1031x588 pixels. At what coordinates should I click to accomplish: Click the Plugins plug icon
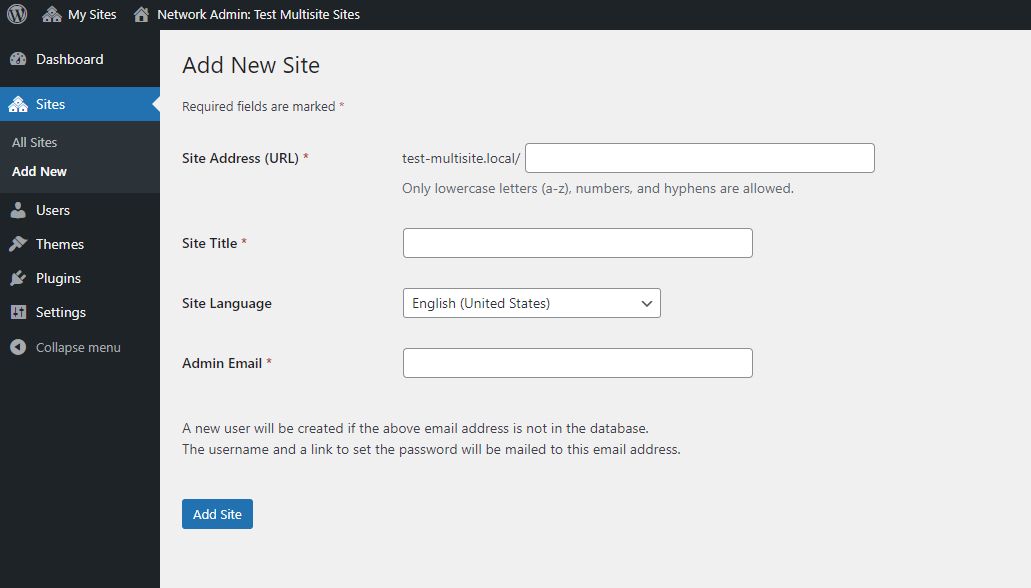(18, 278)
